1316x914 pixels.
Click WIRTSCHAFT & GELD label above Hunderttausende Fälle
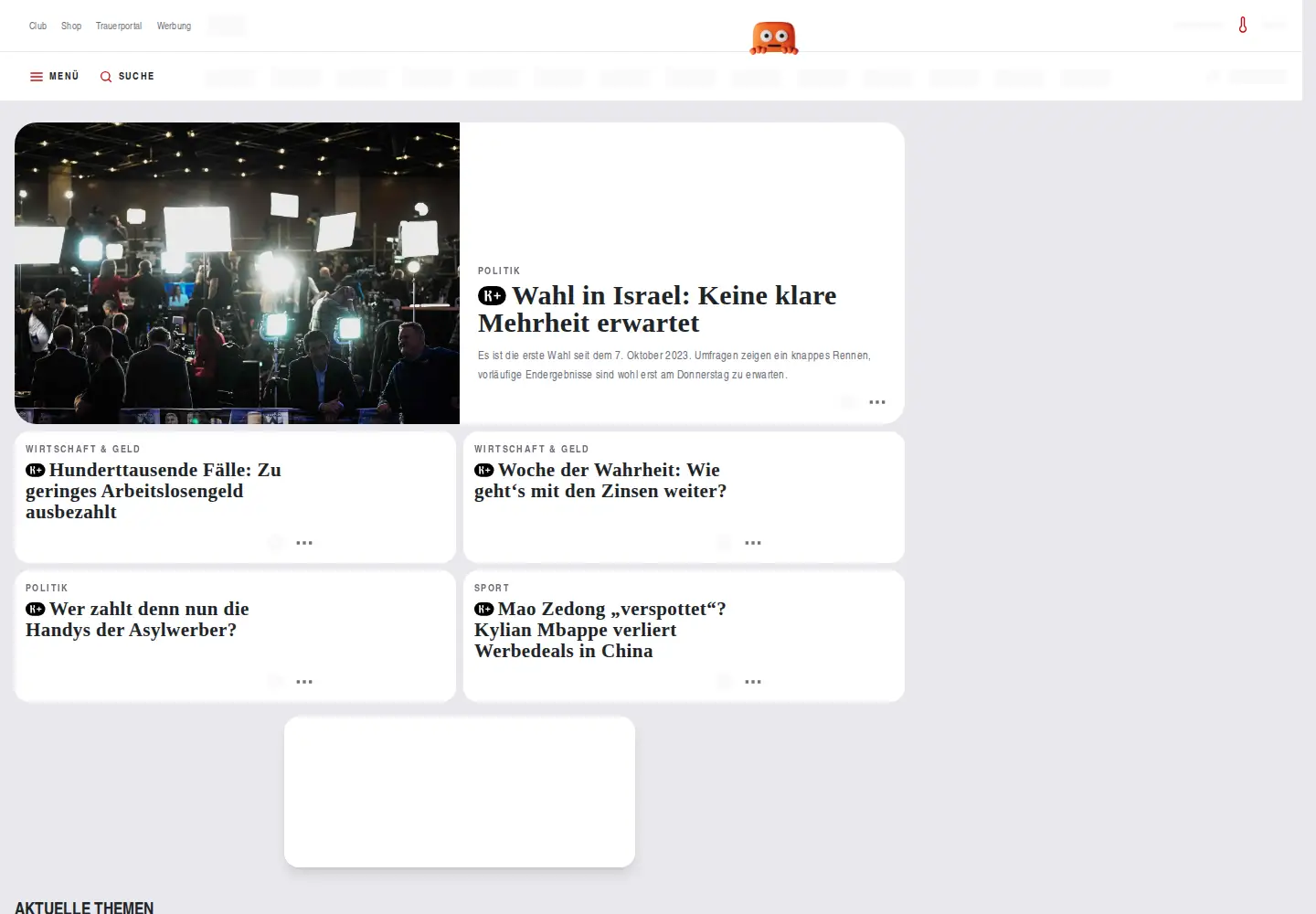[x=83, y=449]
